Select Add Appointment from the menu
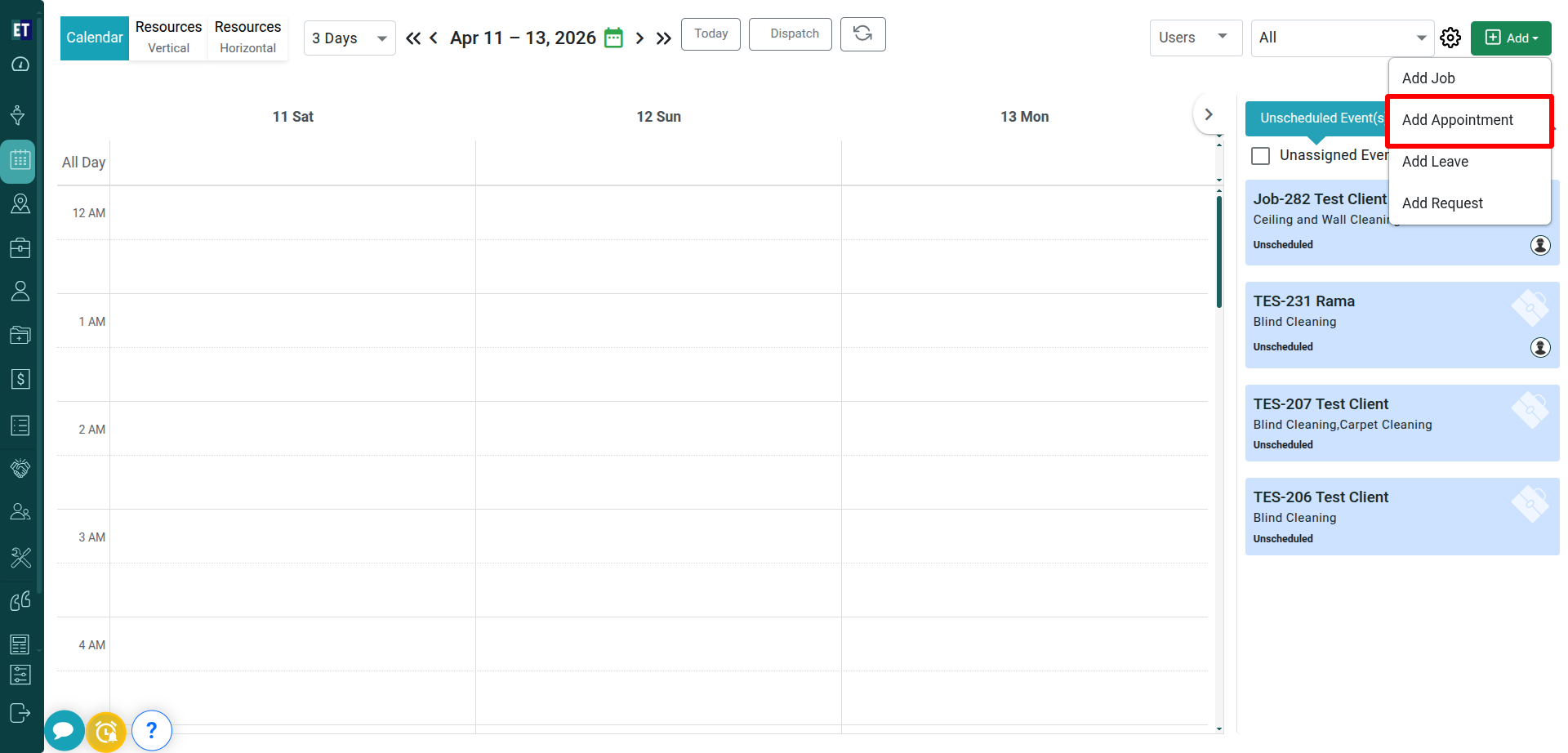 point(1458,120)
